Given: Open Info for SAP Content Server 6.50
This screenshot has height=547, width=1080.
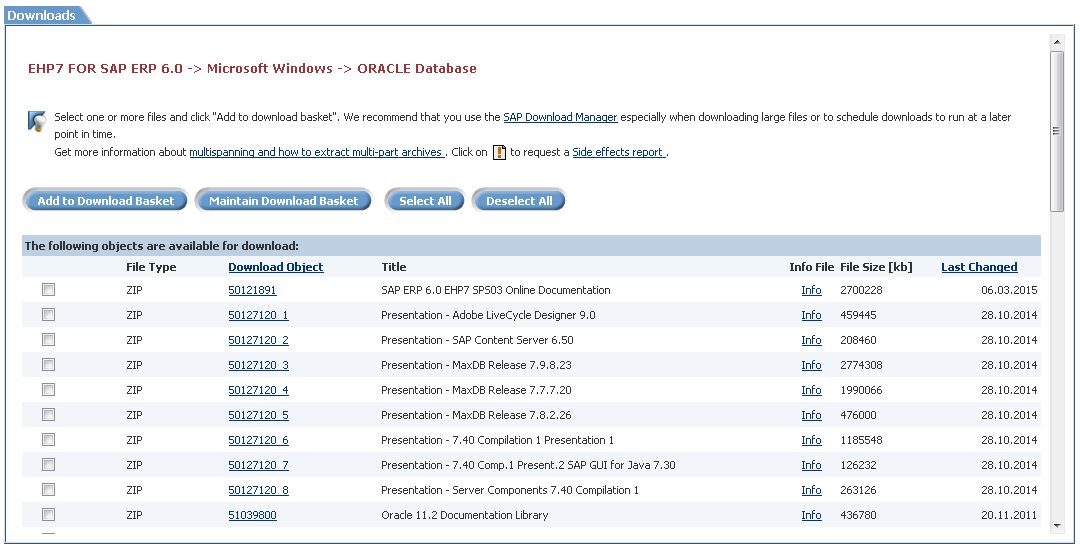Looking at the screenshot, I should [x=811, y=340].
